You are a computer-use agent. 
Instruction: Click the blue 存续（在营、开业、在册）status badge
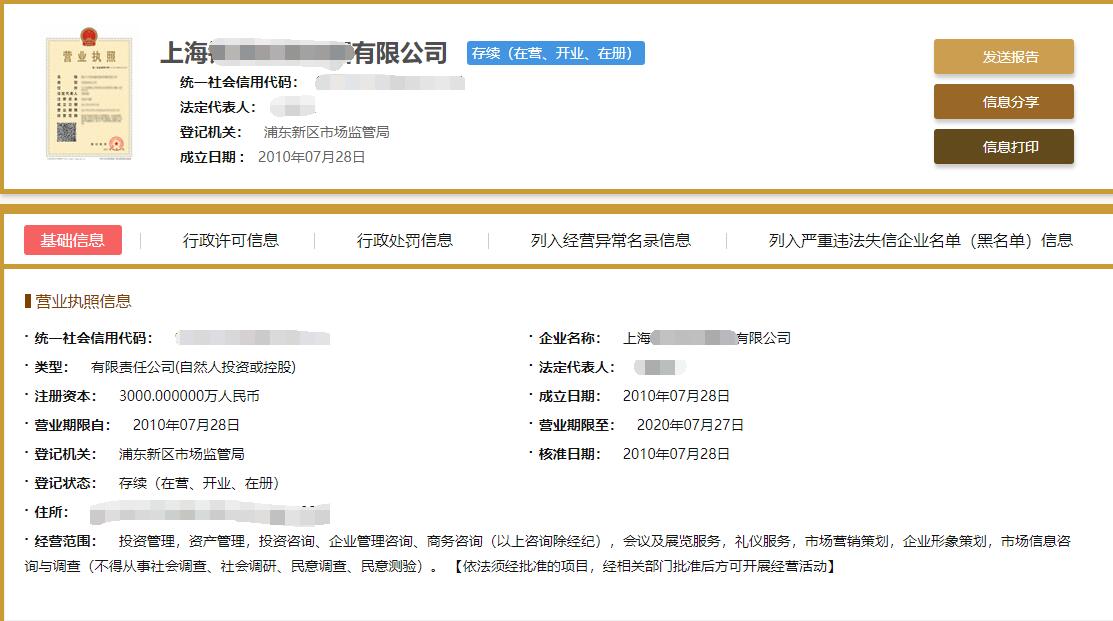[x=555, y=53]
